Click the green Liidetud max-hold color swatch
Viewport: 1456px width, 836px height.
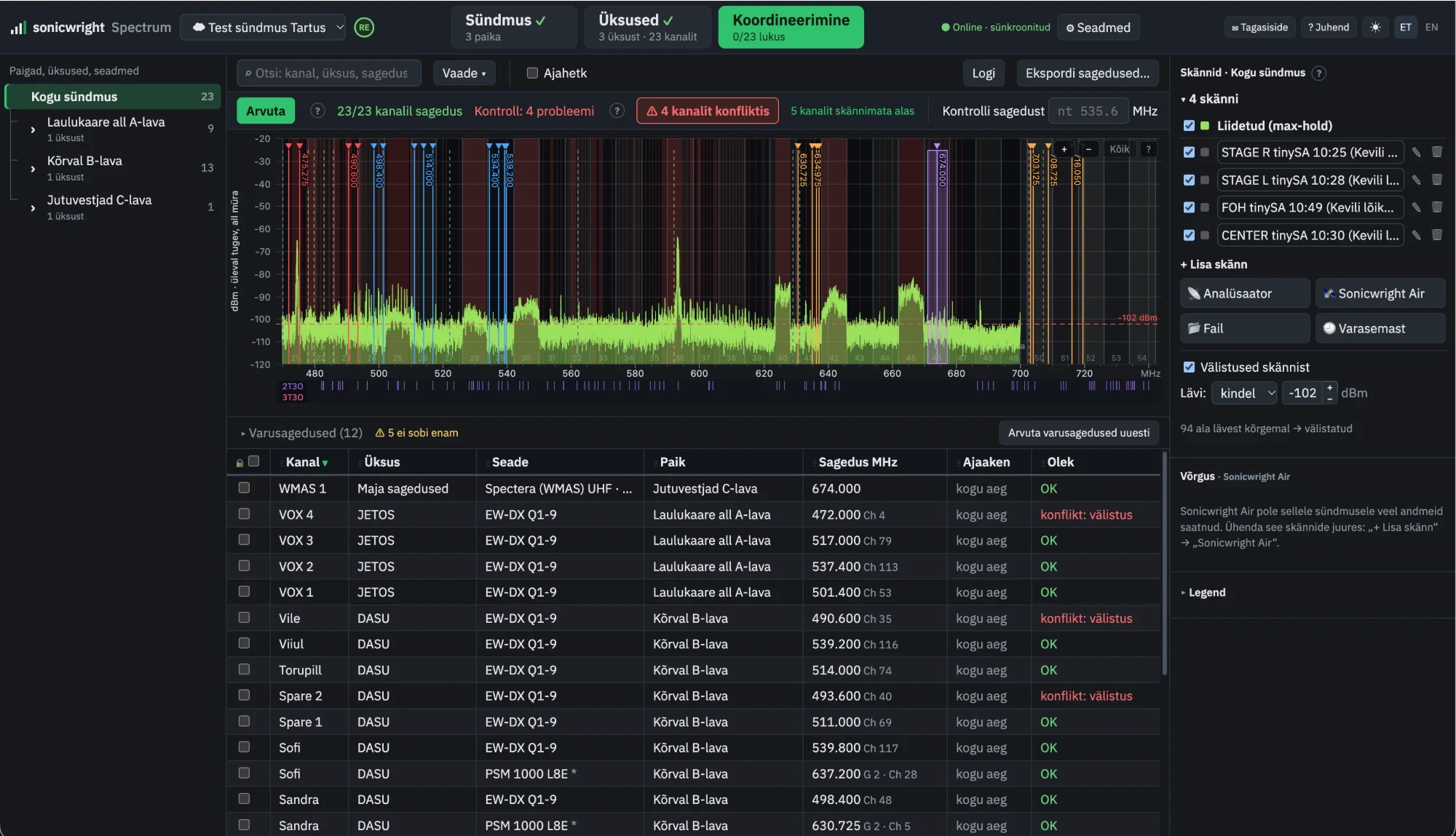pos(1205,126)
